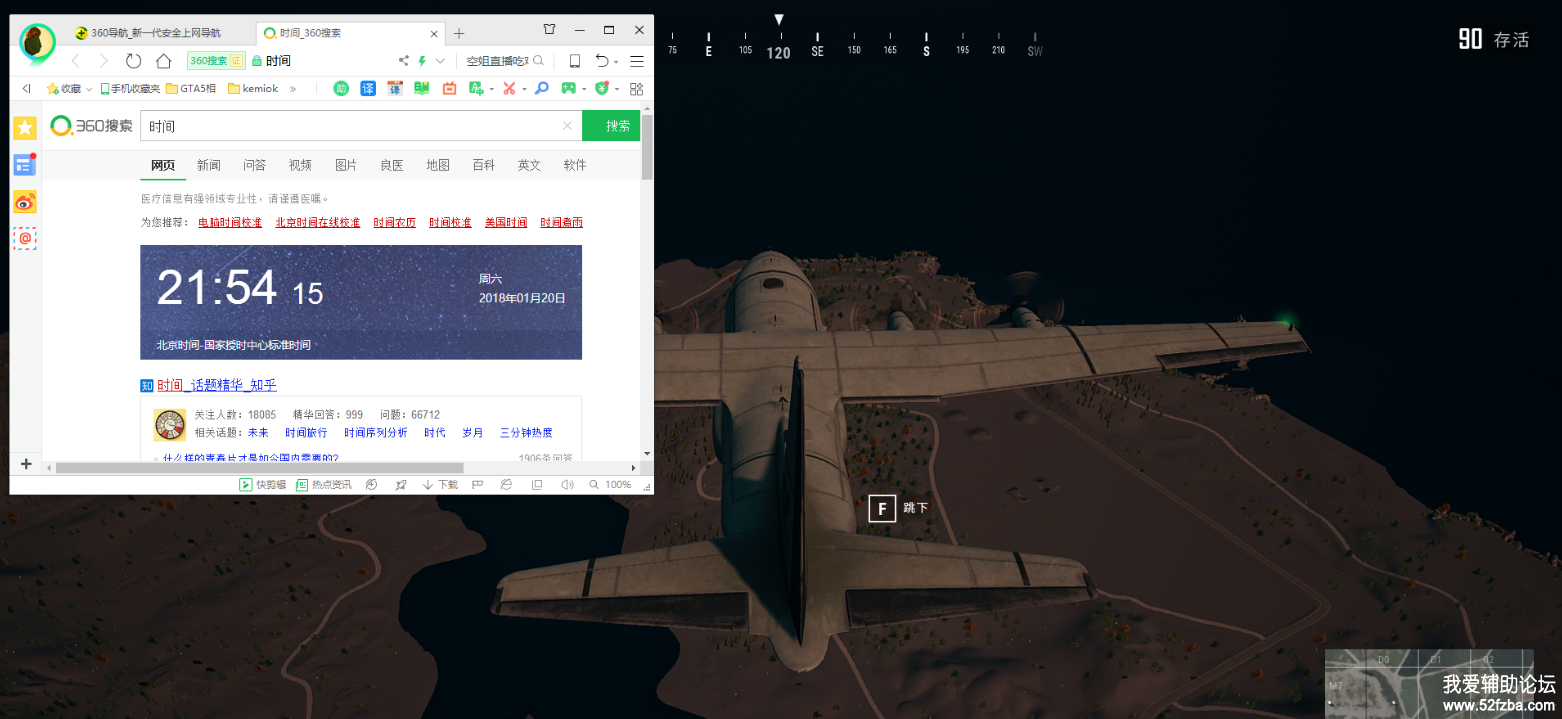Click the browser forward arrow
This screenshot has height=719, width=1562.
click(104, 61)
